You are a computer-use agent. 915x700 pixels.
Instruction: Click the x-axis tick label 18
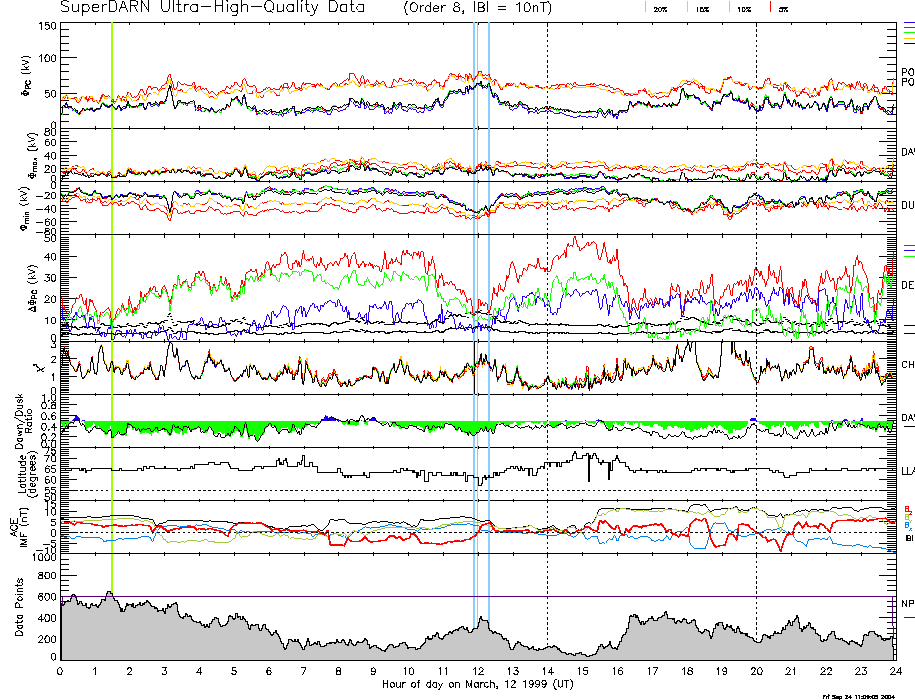pyautogui.click(x=686, y=671)
